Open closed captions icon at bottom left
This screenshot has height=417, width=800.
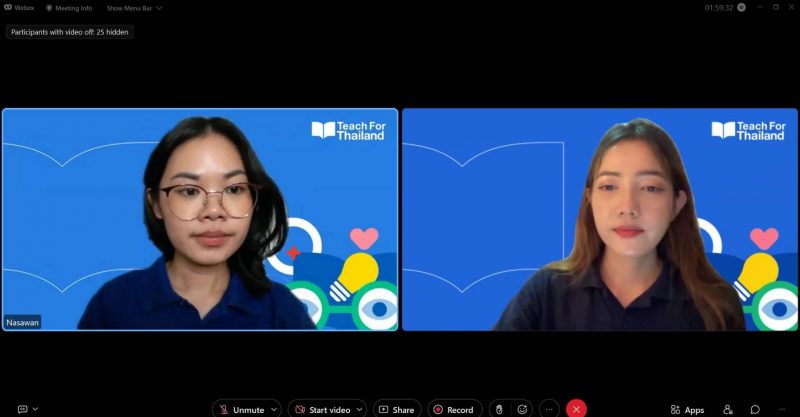point(23,409)
